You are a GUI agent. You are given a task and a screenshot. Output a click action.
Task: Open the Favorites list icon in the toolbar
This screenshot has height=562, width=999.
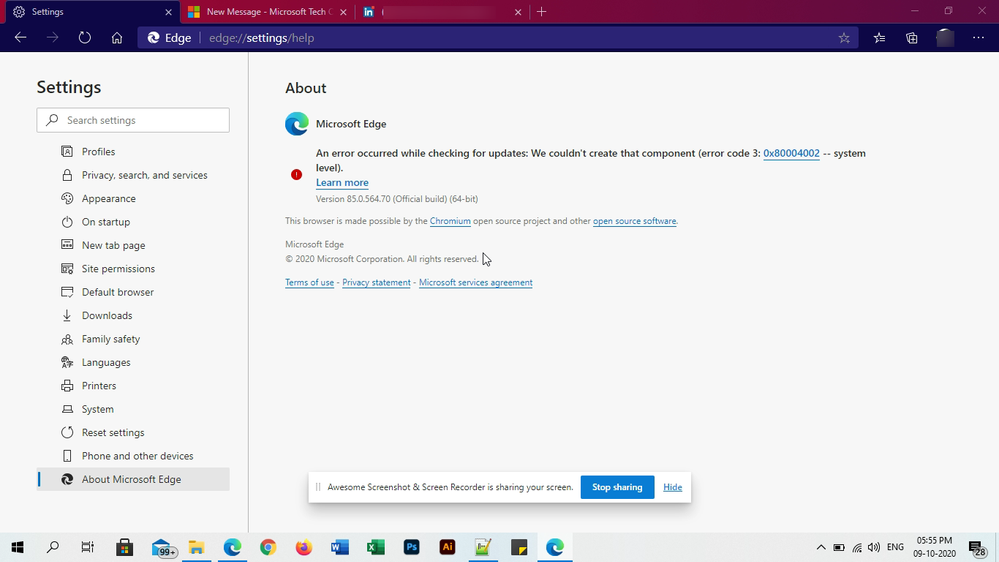[x=879, y=38]
